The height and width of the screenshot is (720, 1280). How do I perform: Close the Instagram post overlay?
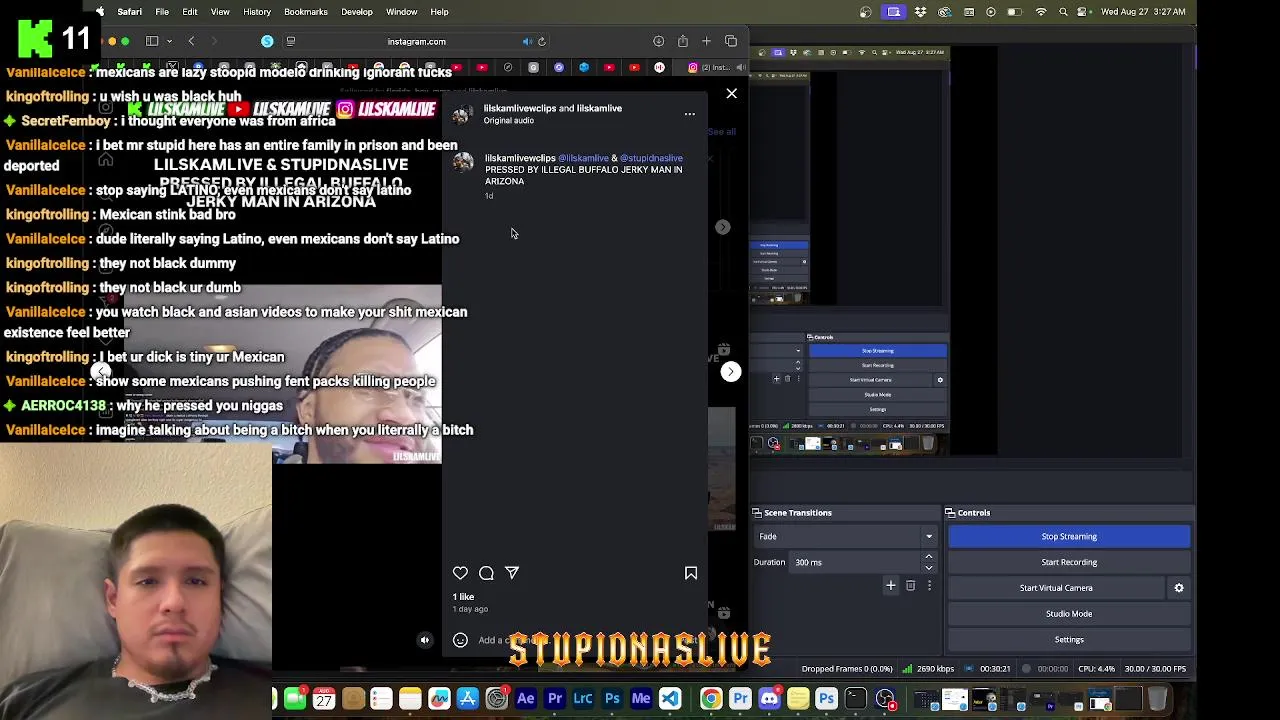(731, 93)
